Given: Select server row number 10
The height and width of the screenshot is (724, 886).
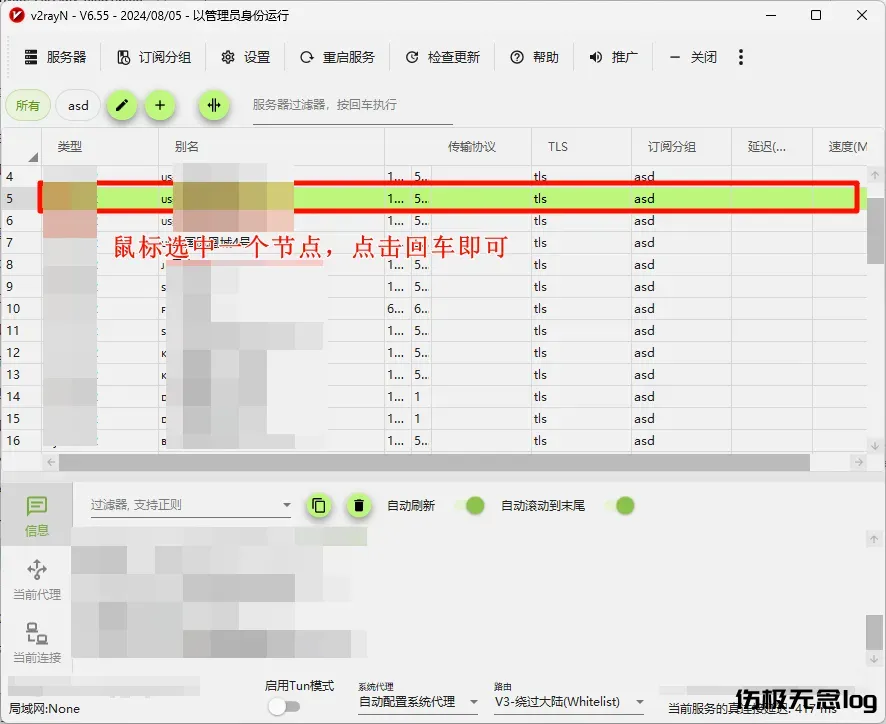Looking at the screenshot, I should (x=434, y=309).
